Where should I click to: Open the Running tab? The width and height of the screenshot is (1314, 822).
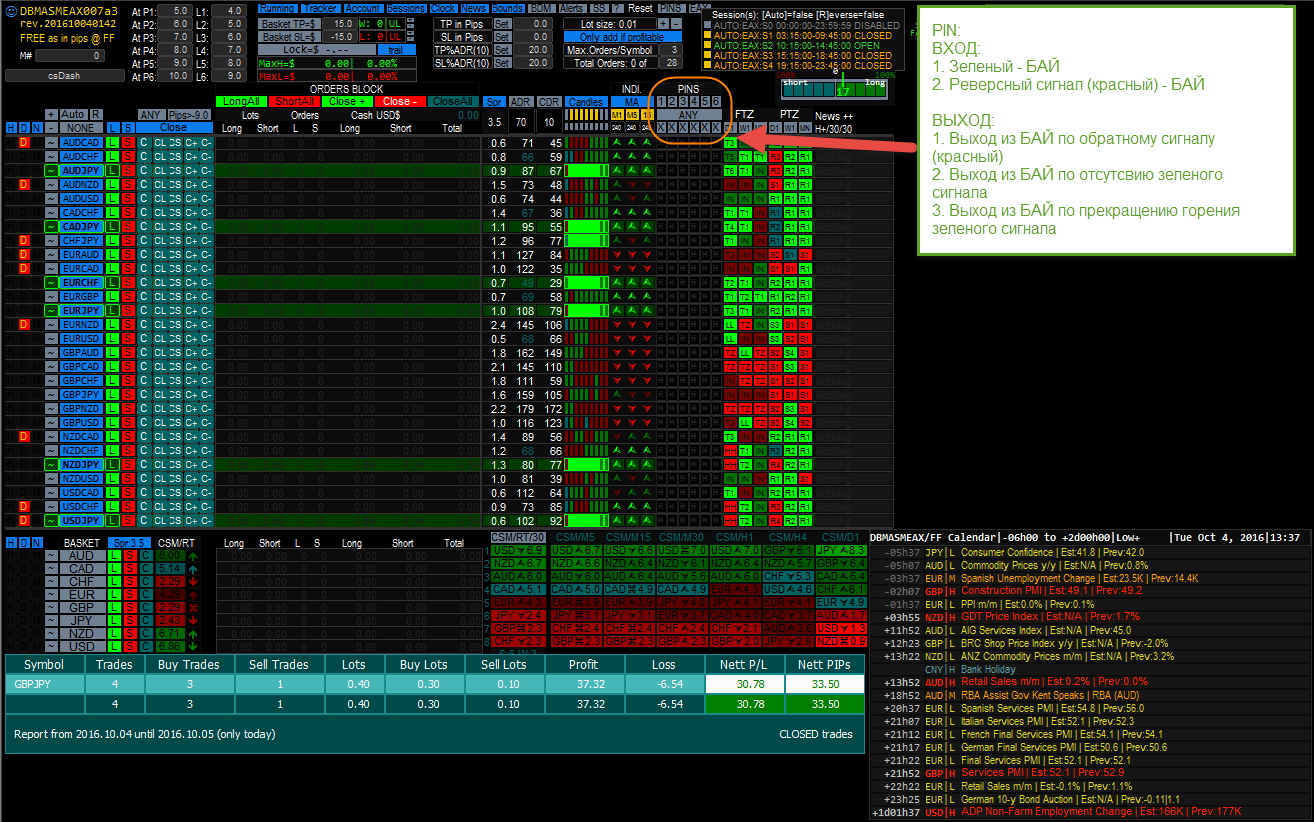277,8
